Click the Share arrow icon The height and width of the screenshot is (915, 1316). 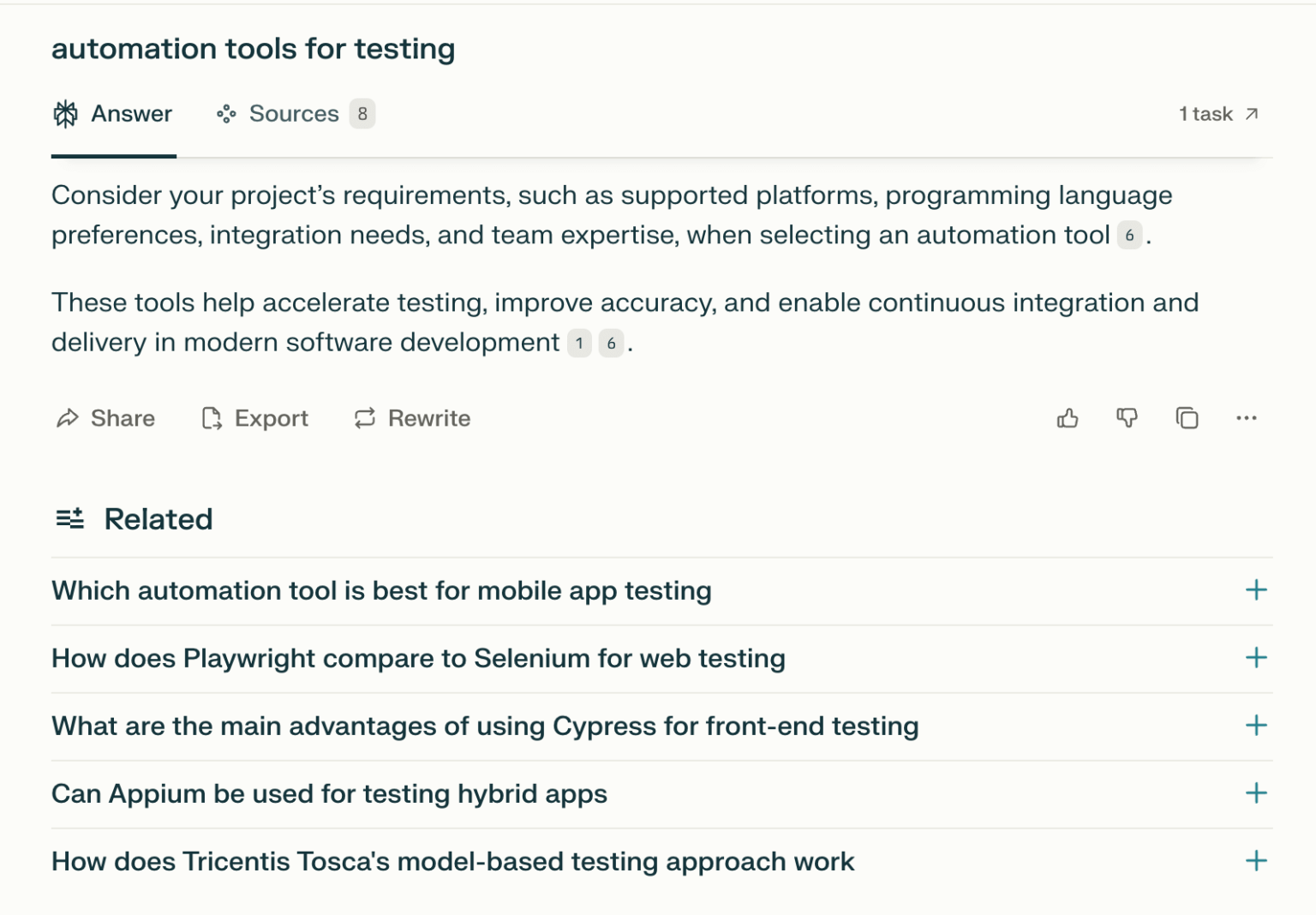(x=67, y=418)
